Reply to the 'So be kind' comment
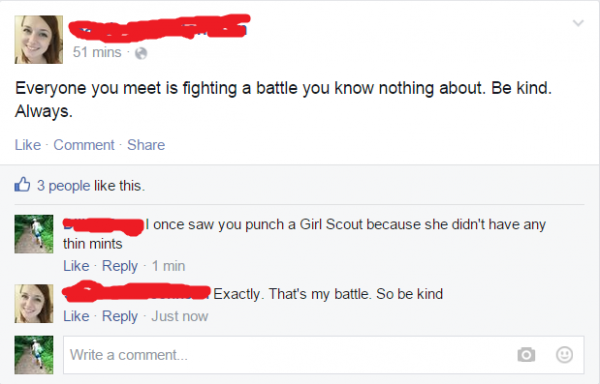 tap(120, 317)
